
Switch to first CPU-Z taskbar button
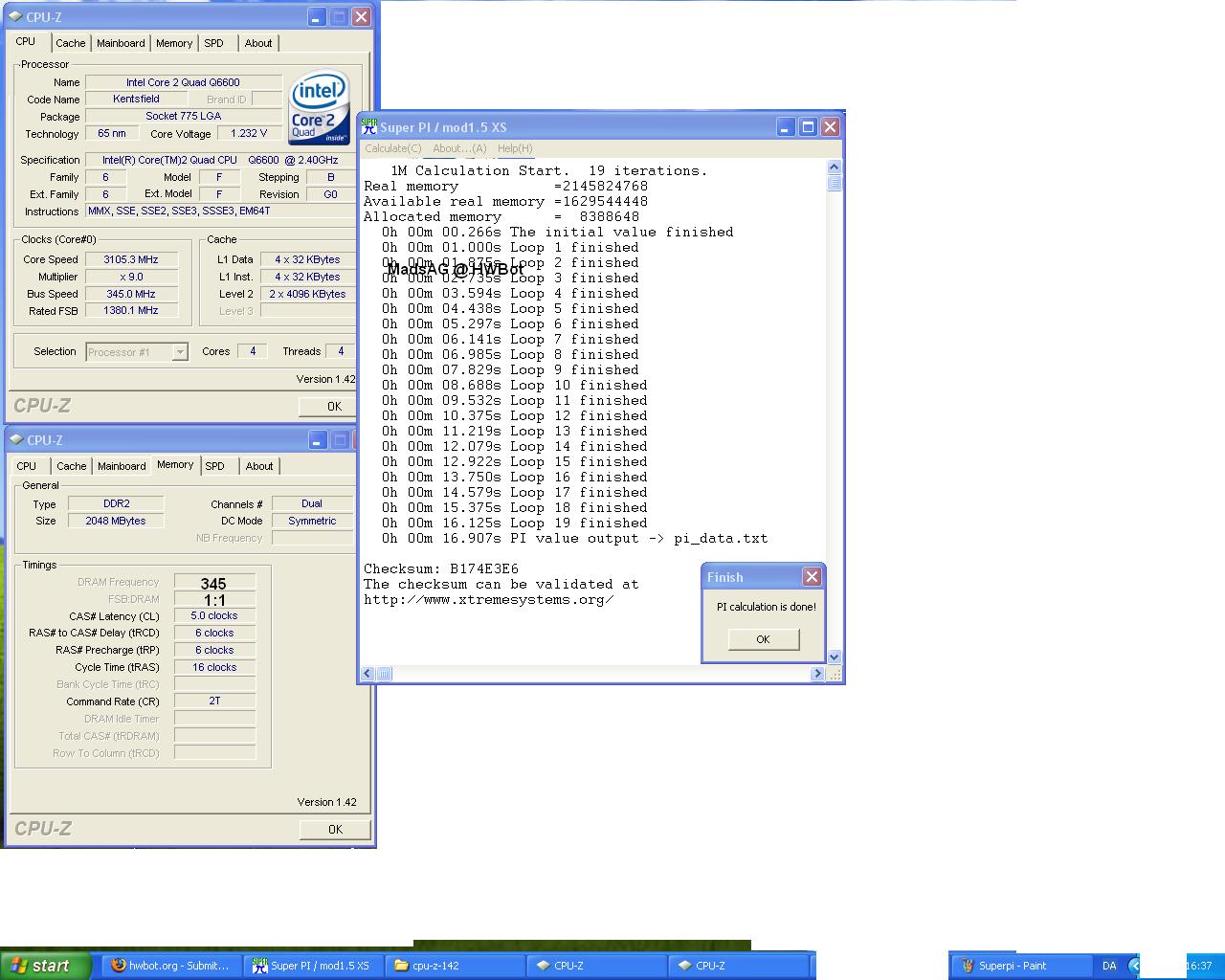(596, 966)
